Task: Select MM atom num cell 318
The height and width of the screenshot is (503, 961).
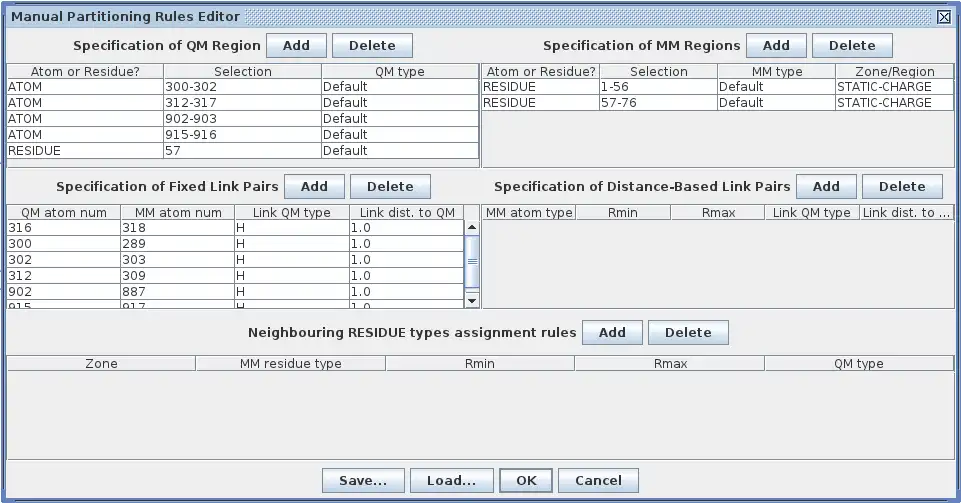Action: pyautogui.click(x=178, y=227)
